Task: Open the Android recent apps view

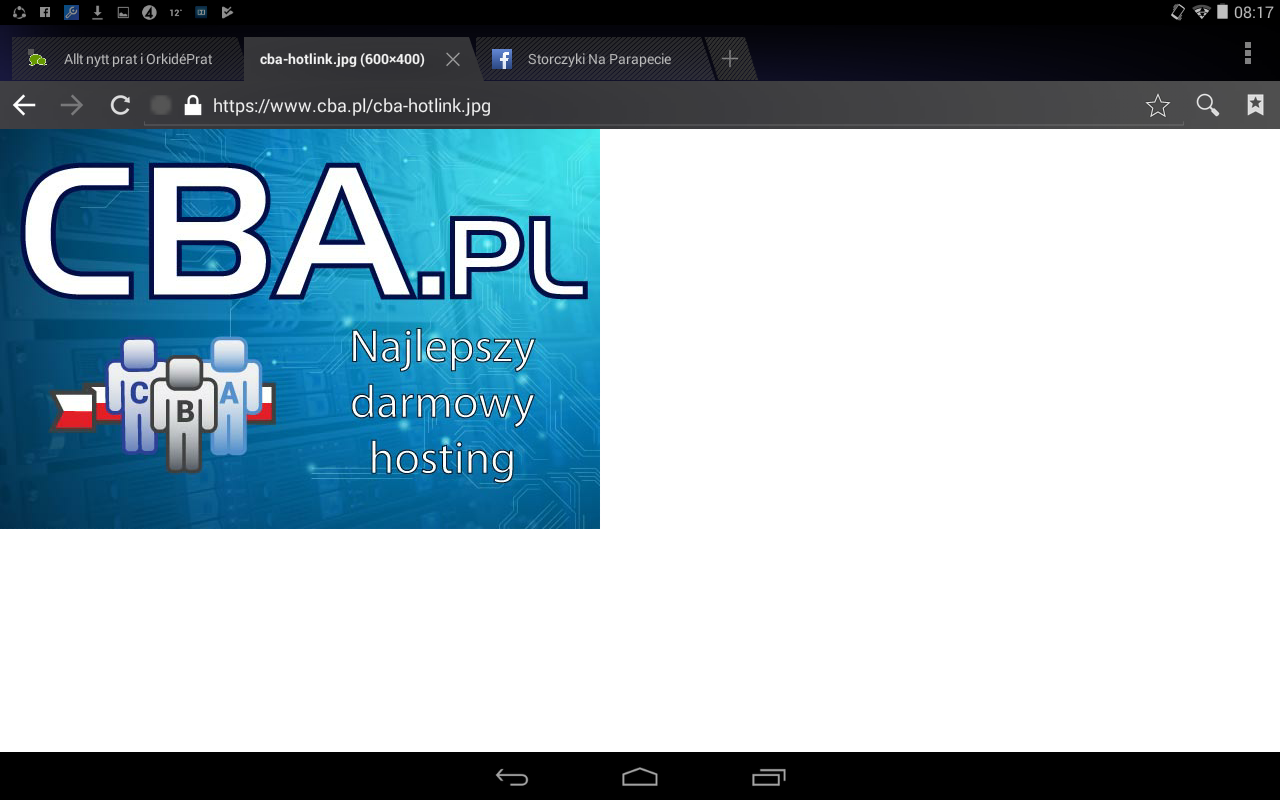Action: (x=768, y=777)
